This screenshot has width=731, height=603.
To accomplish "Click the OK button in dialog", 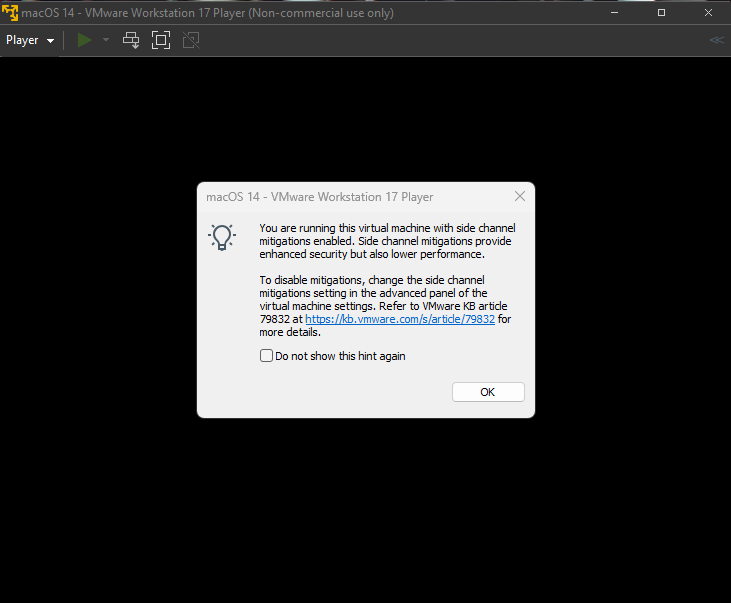I will 488,392.
